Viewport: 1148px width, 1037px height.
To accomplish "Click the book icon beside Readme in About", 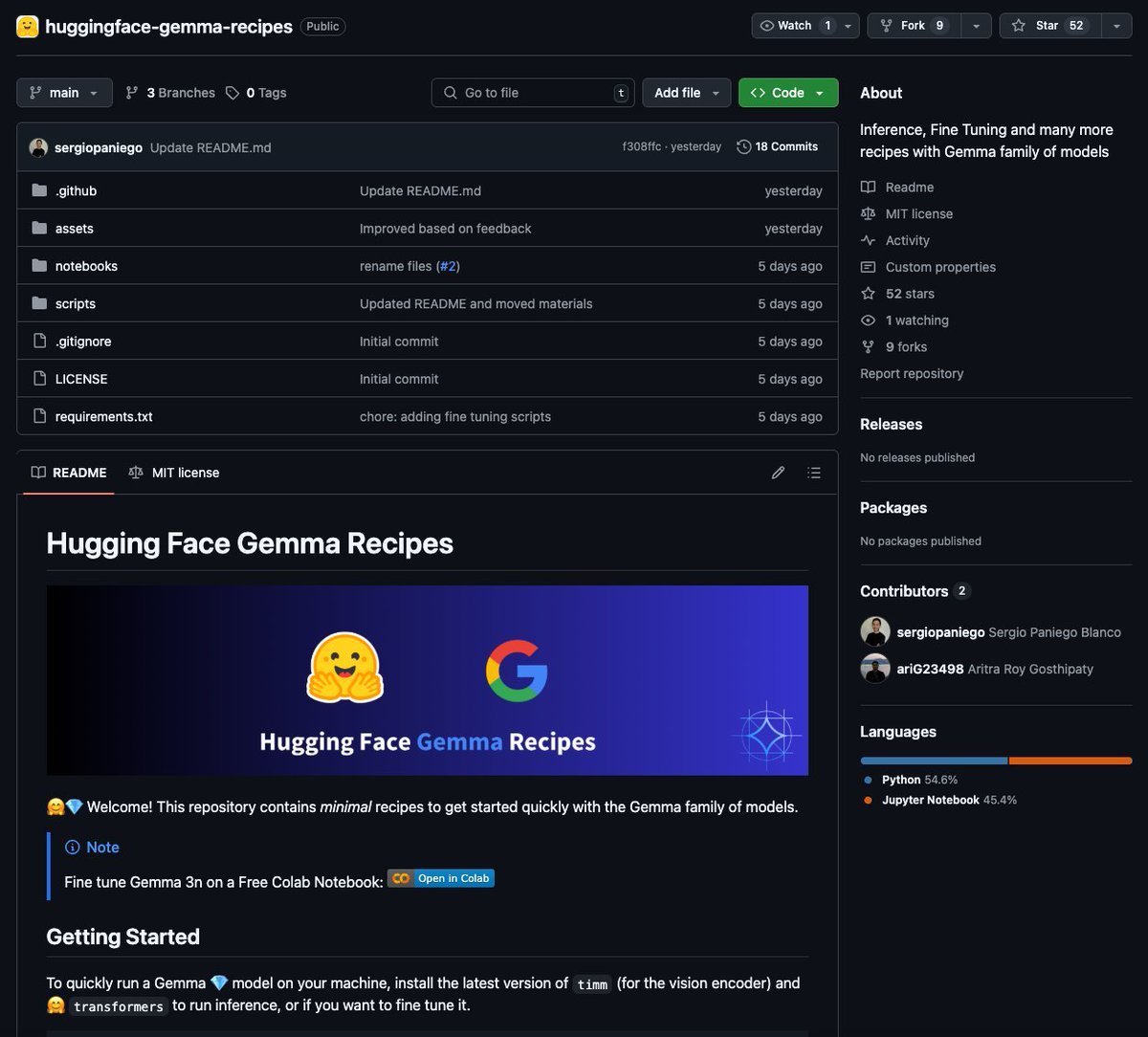I will click(x=868, y=187).
